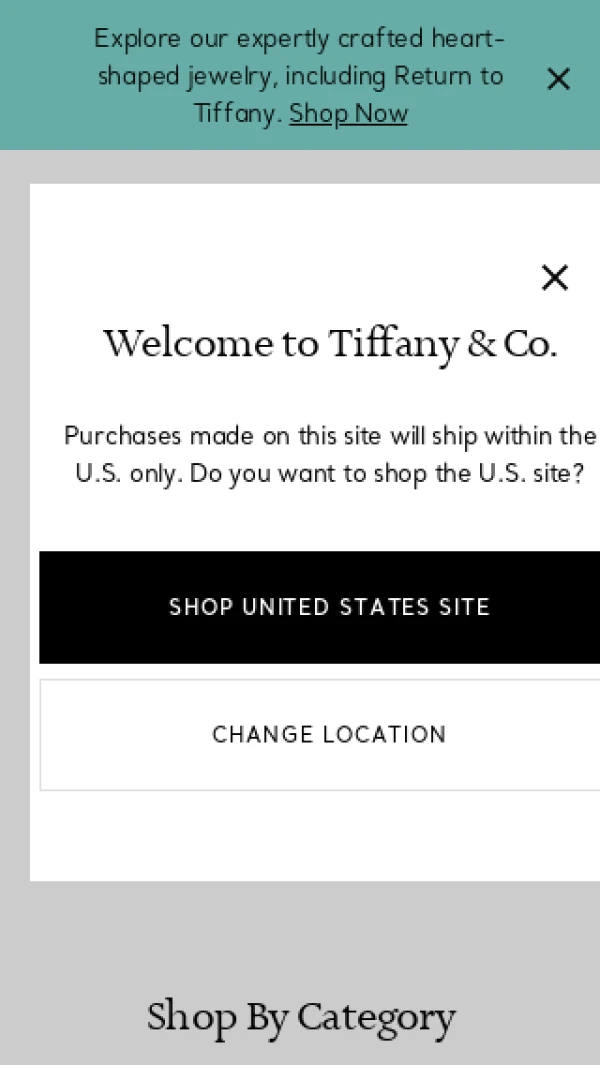This screenshot has height=1065, width=600.
Task: Click the heart-shaped jewelry banner message
Action: 299,76
